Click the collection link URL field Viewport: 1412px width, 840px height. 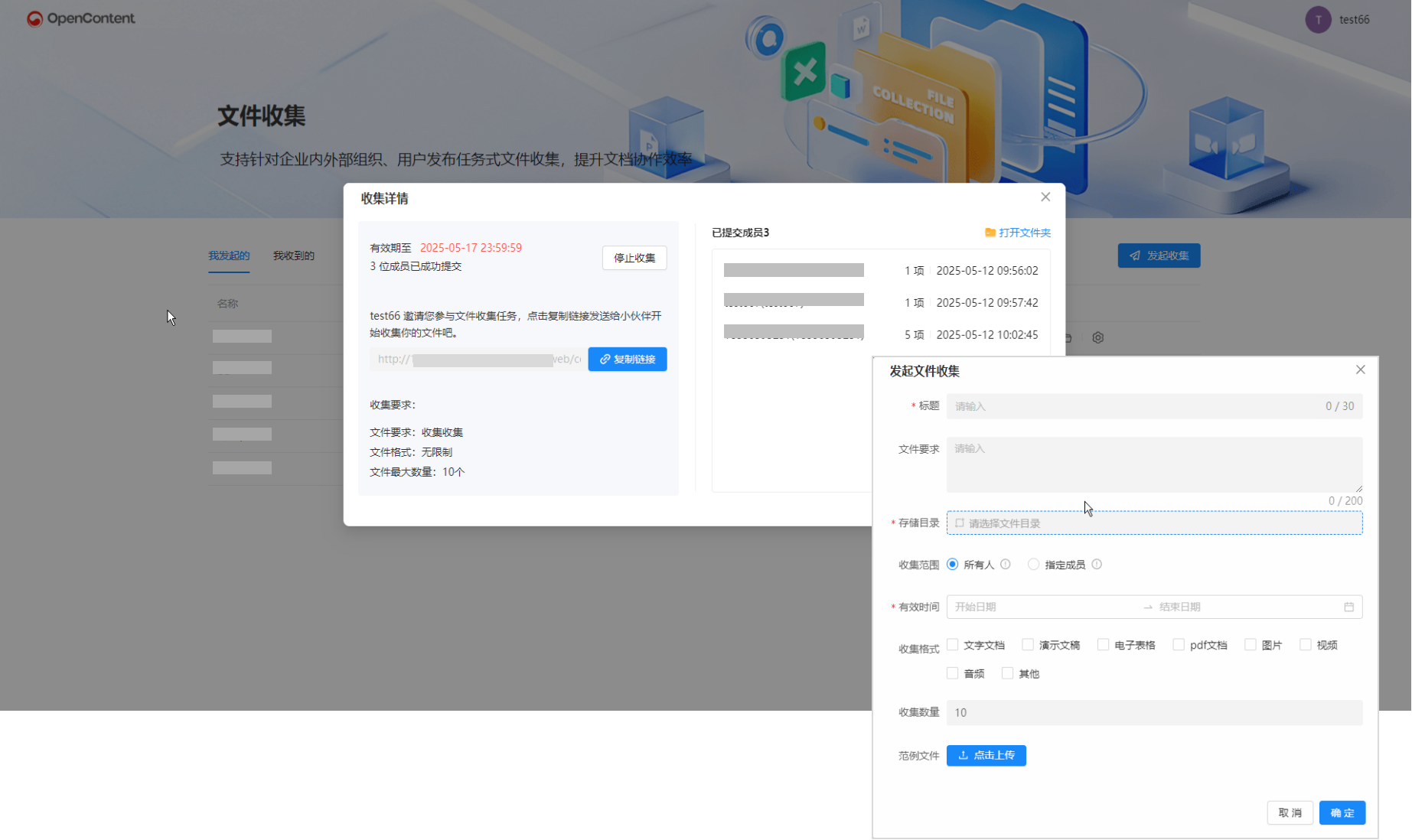(478, 359)
